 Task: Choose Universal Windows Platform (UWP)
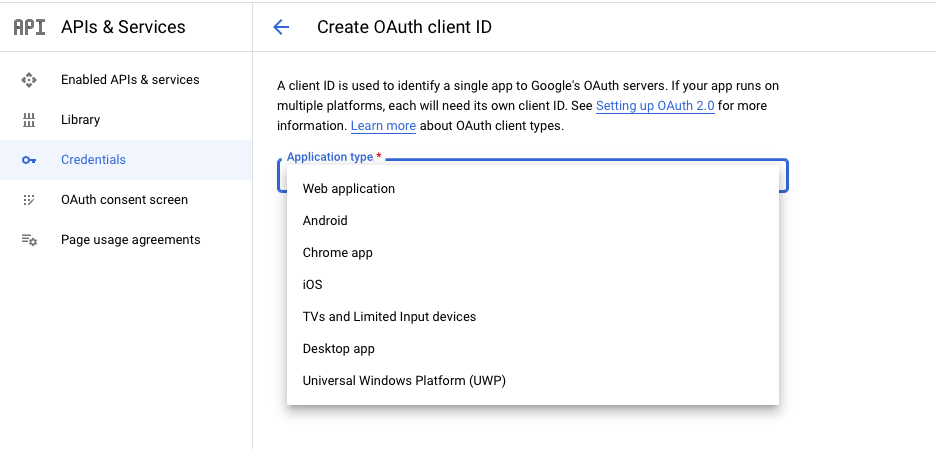tap(533, 381)
